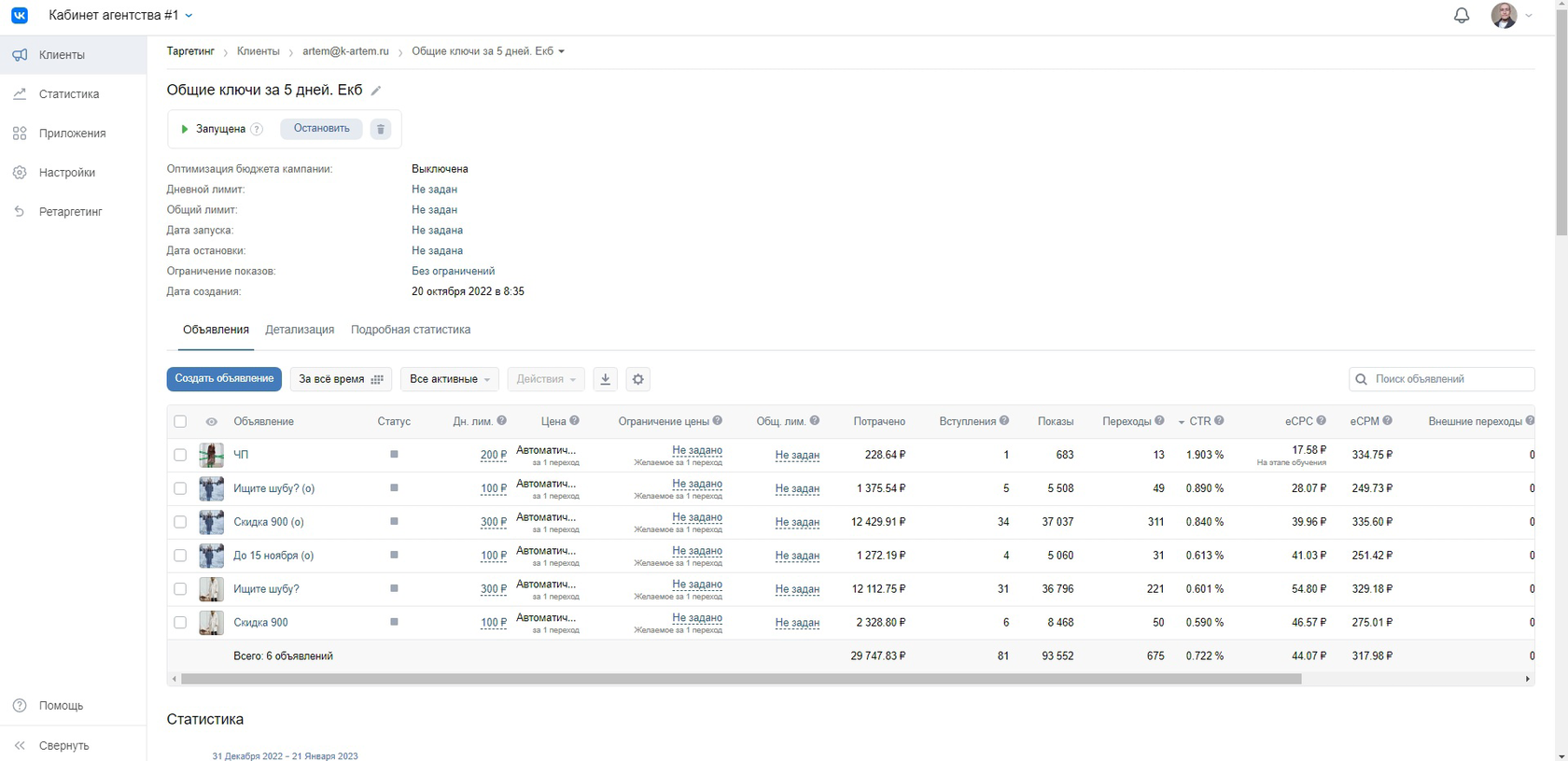
Task: Open table column settings gear
Action: tap(638, 379)
